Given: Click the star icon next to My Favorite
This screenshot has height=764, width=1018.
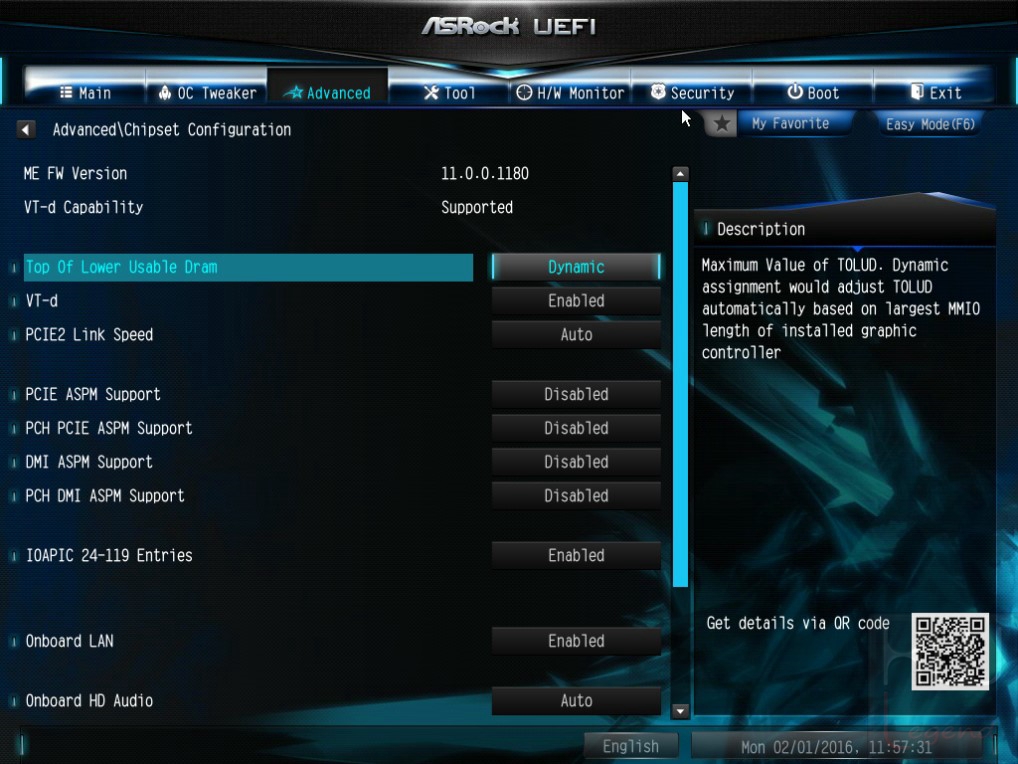Looking at the screenshot, I should click(722, 123).
